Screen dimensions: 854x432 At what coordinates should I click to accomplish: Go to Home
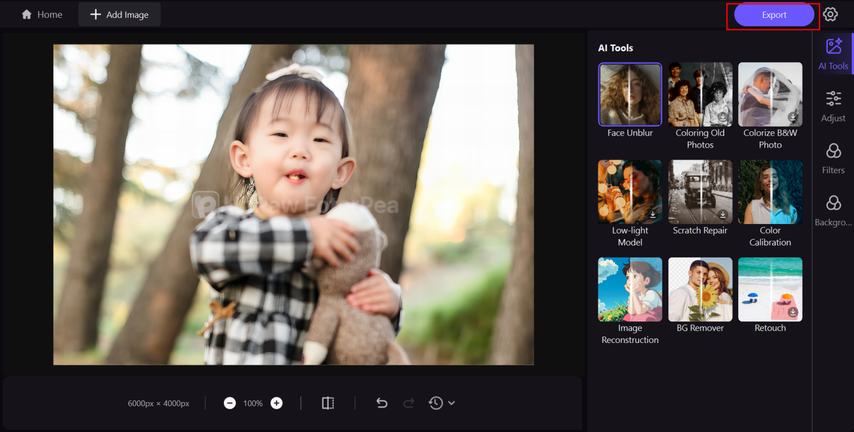click(42, 15)
